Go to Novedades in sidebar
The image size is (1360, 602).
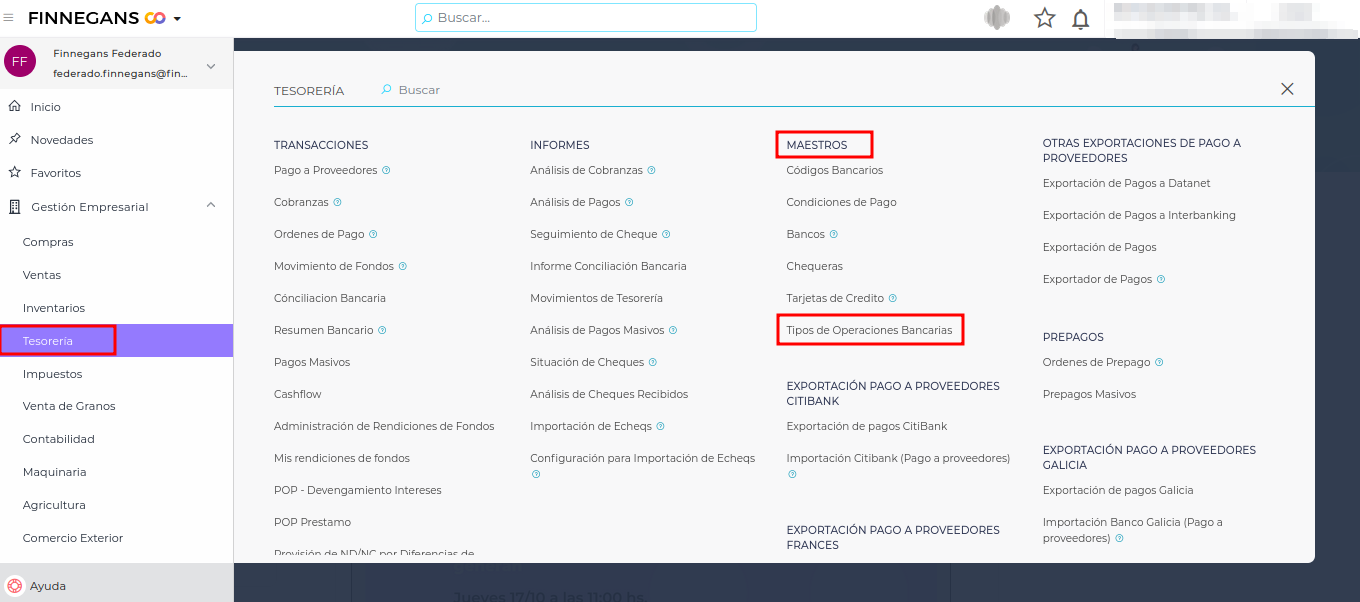[62, 140]
